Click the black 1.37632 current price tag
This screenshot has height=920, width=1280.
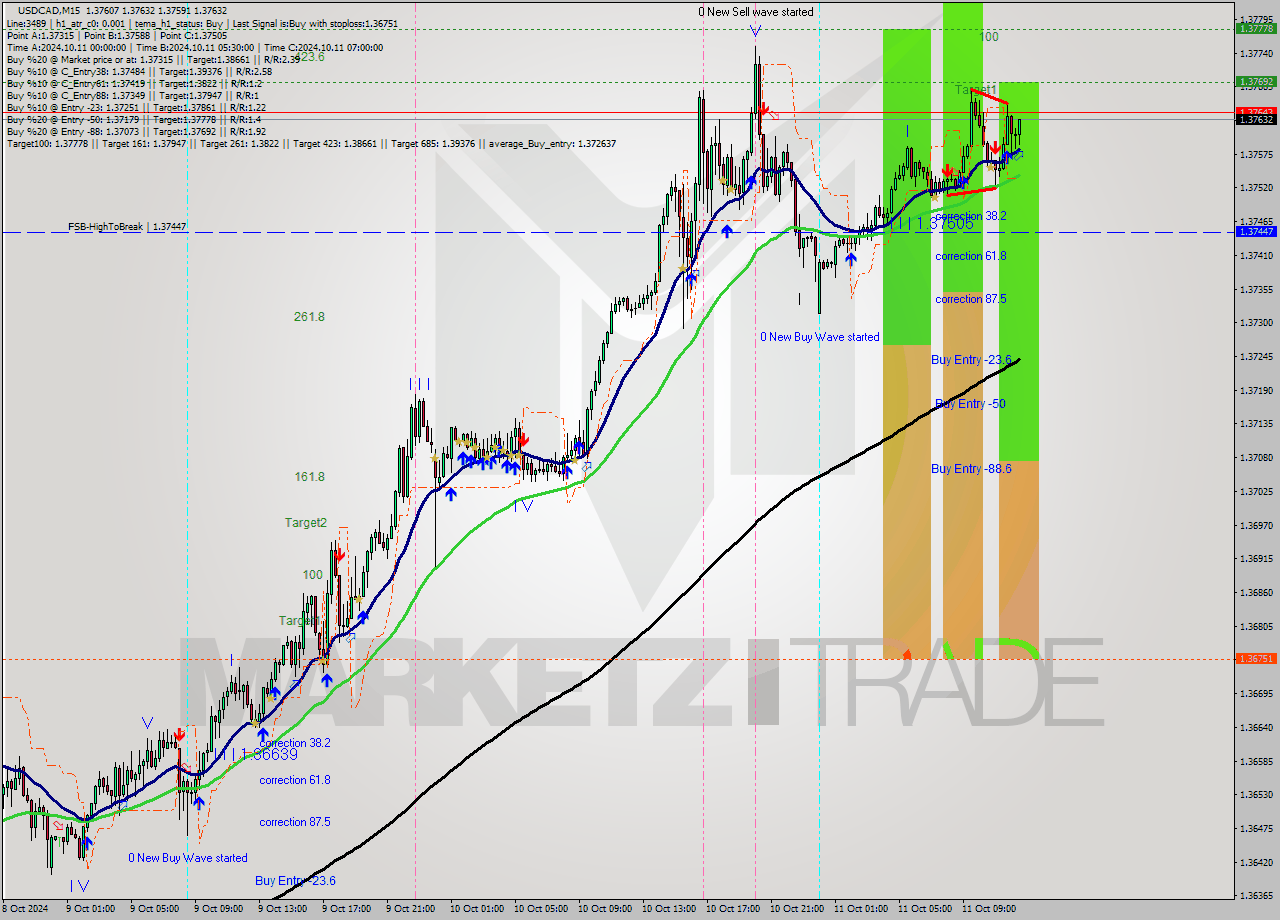click(1256, 120)
